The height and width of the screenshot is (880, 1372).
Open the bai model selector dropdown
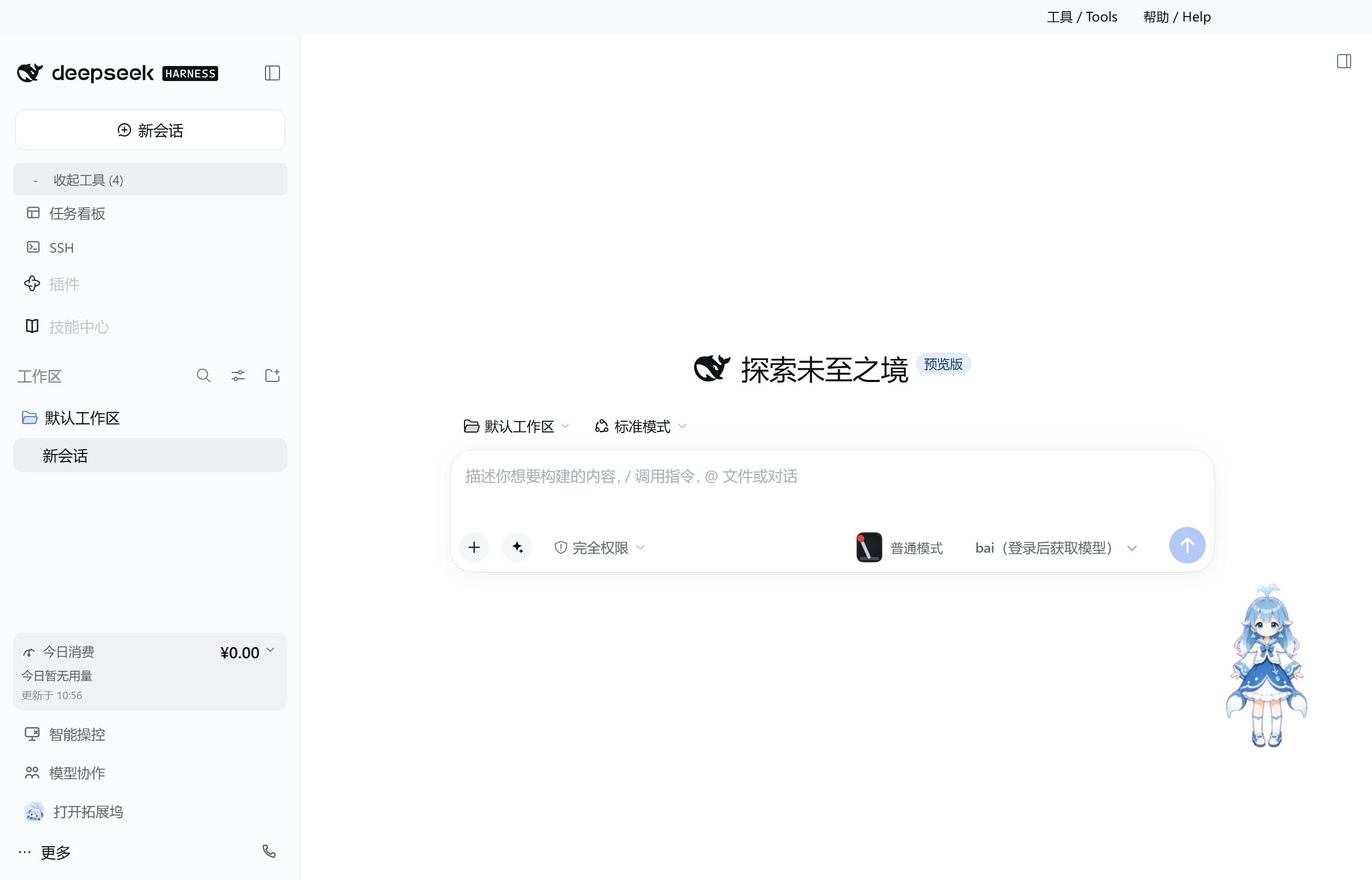(1056, 548)
